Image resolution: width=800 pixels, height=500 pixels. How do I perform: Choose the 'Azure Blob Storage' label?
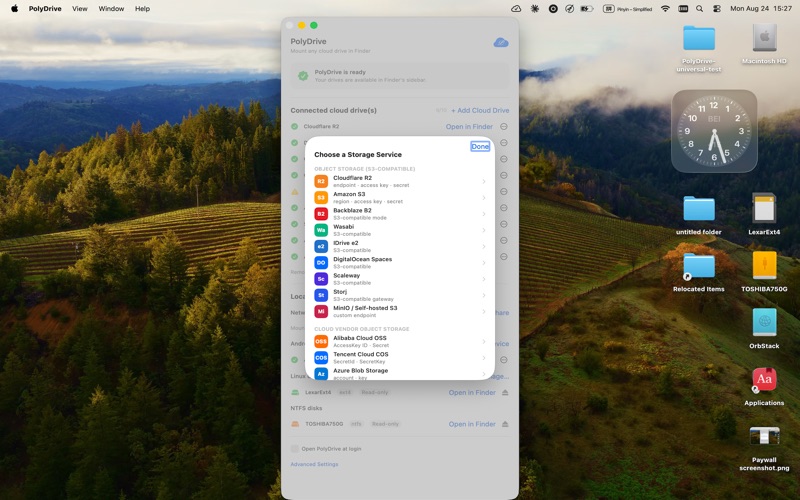click(x=360, y=370)
